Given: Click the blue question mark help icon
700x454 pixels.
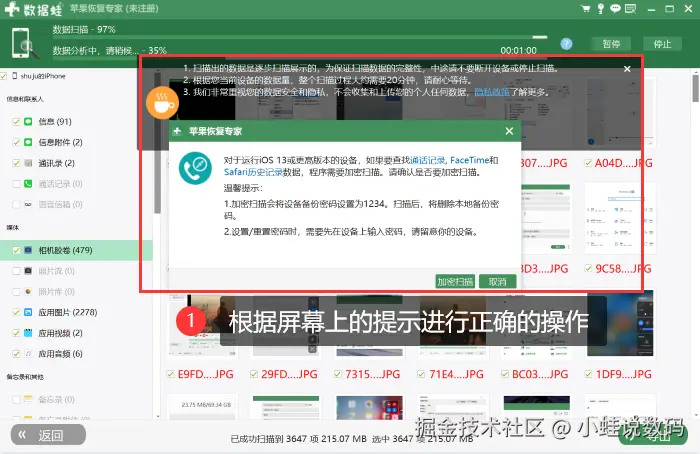Looking at the screenshot, I should [x=566, y=44].
